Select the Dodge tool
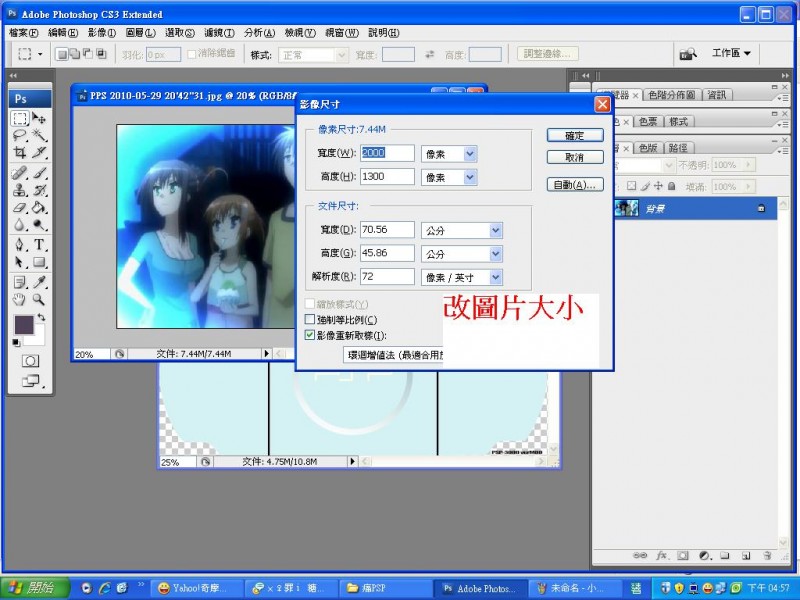 point(39,225)
